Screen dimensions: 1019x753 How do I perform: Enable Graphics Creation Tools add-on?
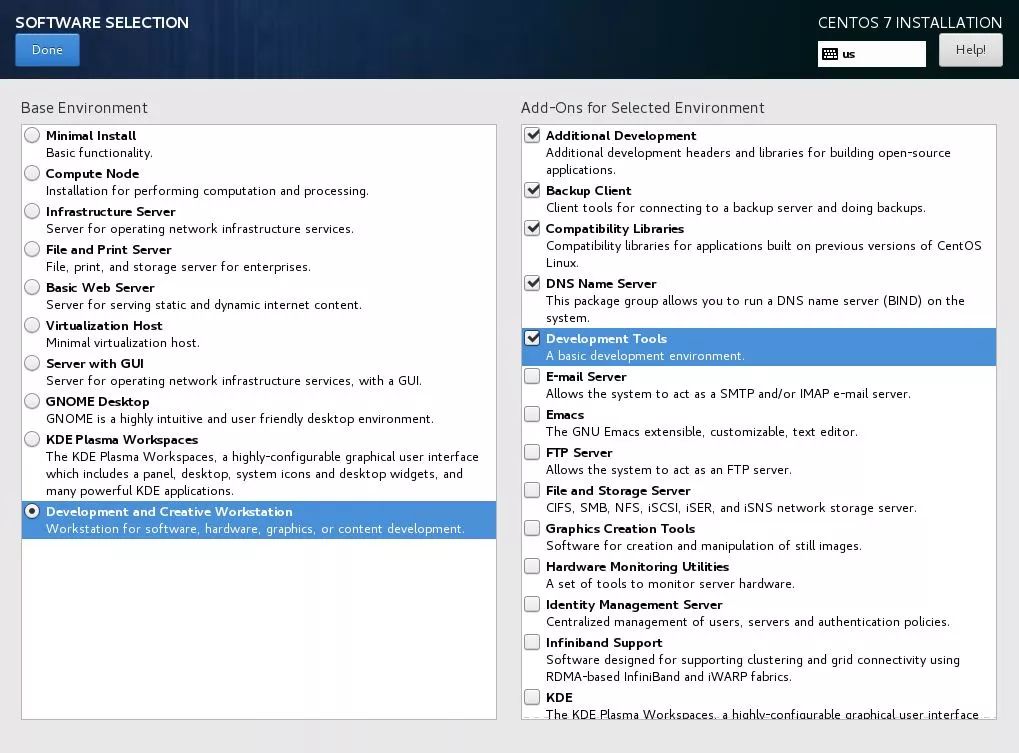point(533,529)
